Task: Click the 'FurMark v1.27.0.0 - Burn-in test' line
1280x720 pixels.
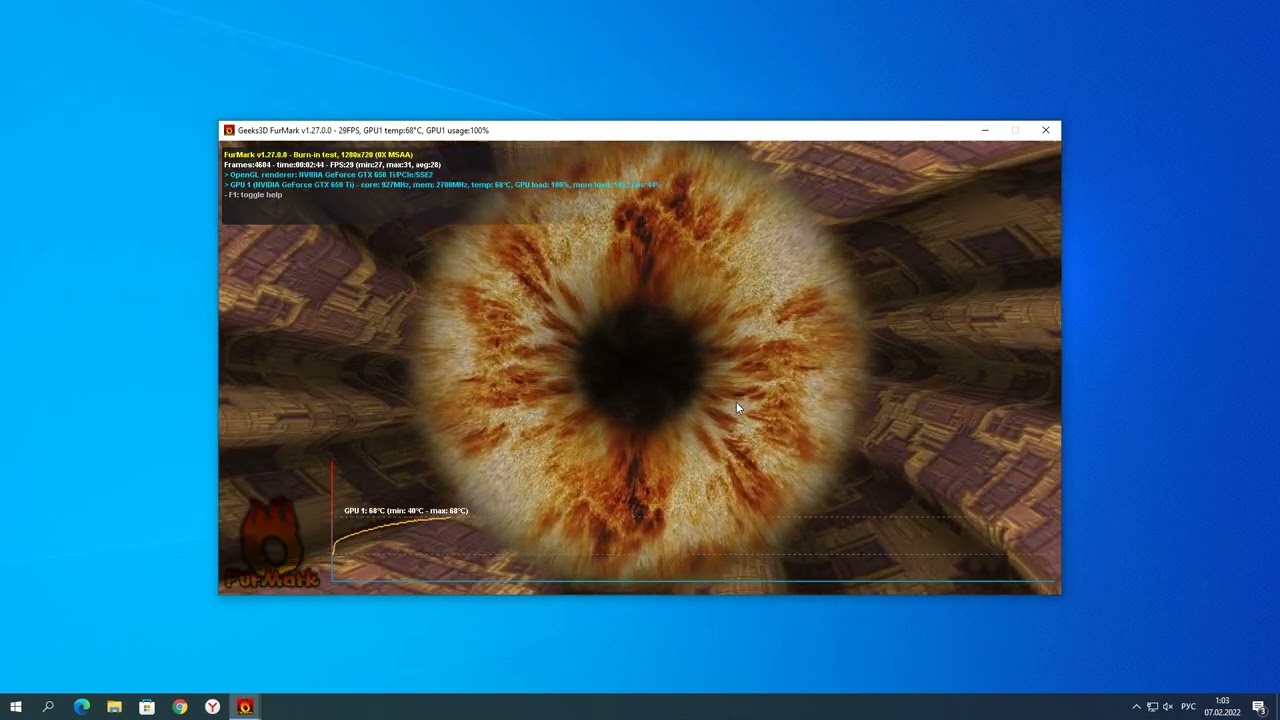Action: click(x=318, y=155)
